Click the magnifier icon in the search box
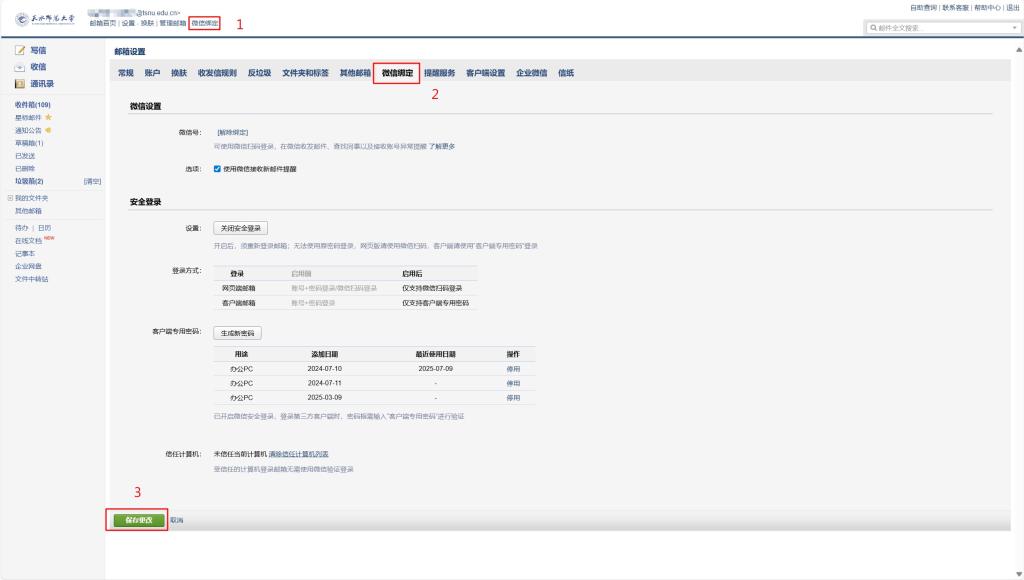Screen dimensions: 1024x580 point(873,28)
